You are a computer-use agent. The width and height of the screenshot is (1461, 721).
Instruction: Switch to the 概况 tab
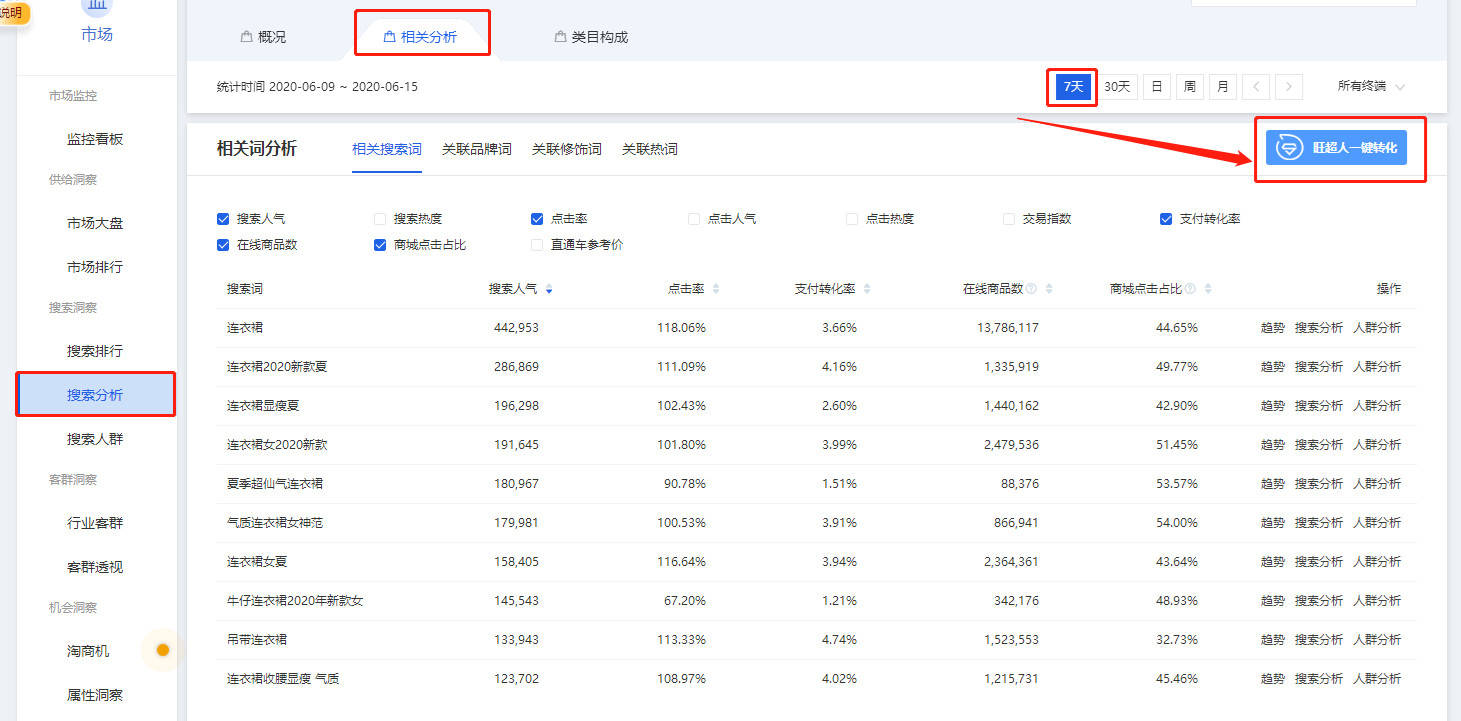263,37
